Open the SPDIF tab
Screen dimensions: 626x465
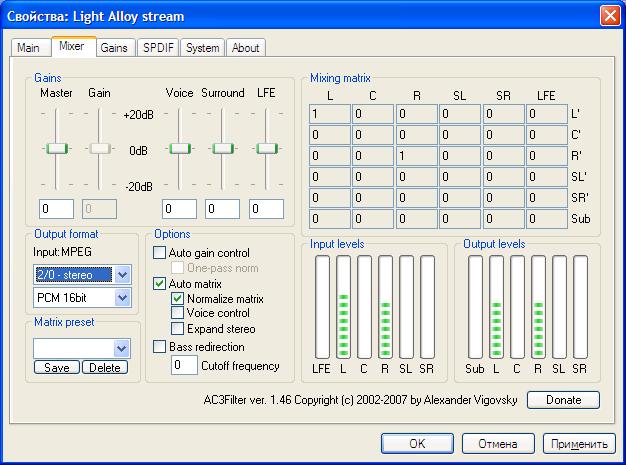(157, 48)
